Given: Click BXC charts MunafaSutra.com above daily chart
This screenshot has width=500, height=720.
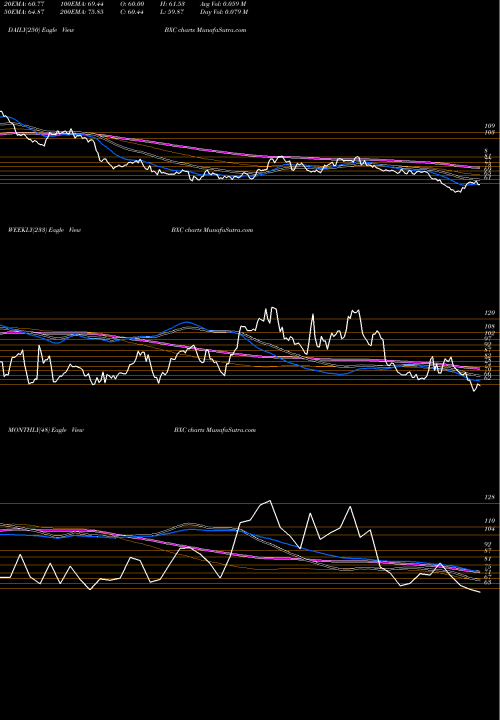Looking at the screenshot, I should [205, 30].
